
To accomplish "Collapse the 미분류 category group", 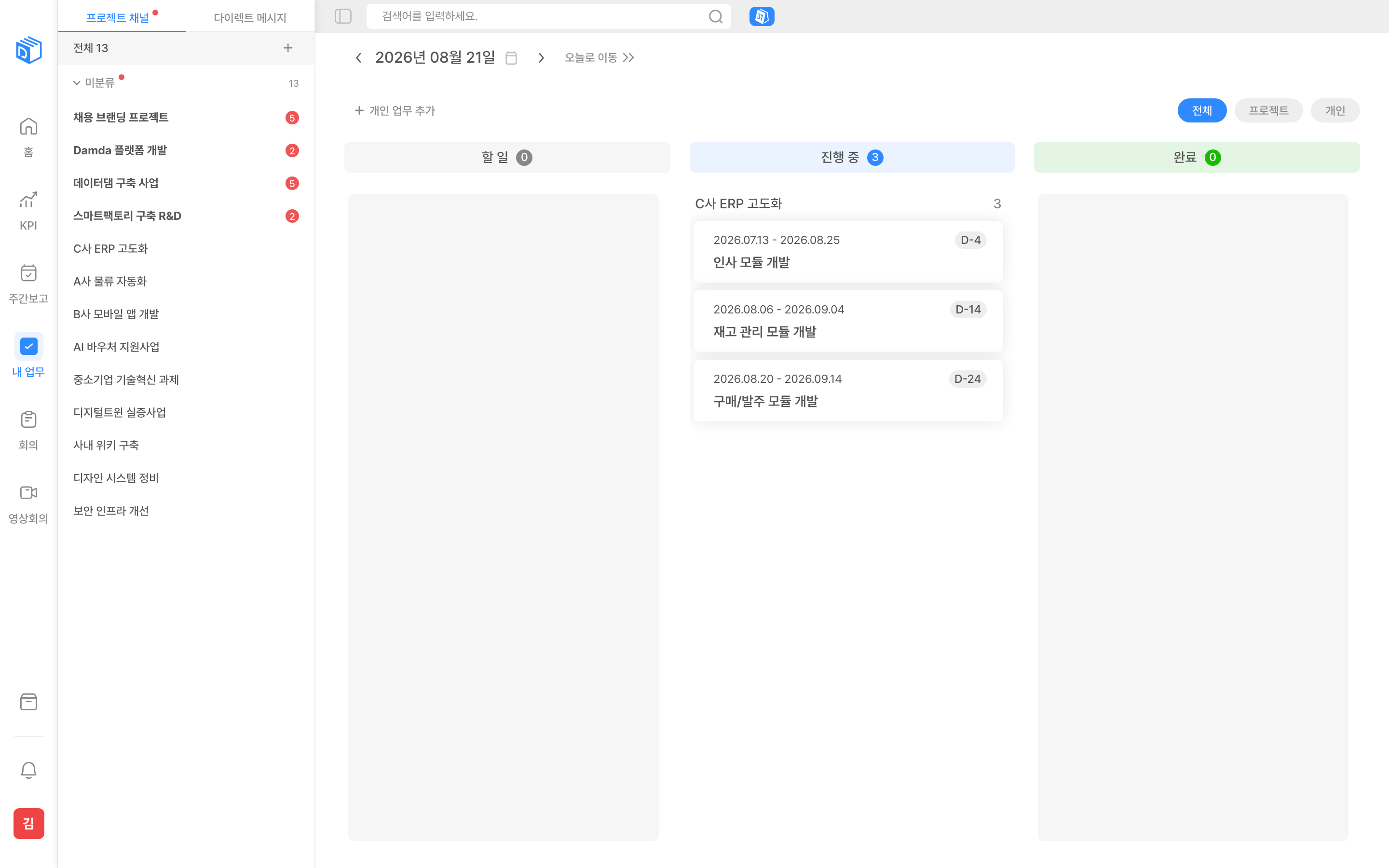I will click(x=77, y=83).
